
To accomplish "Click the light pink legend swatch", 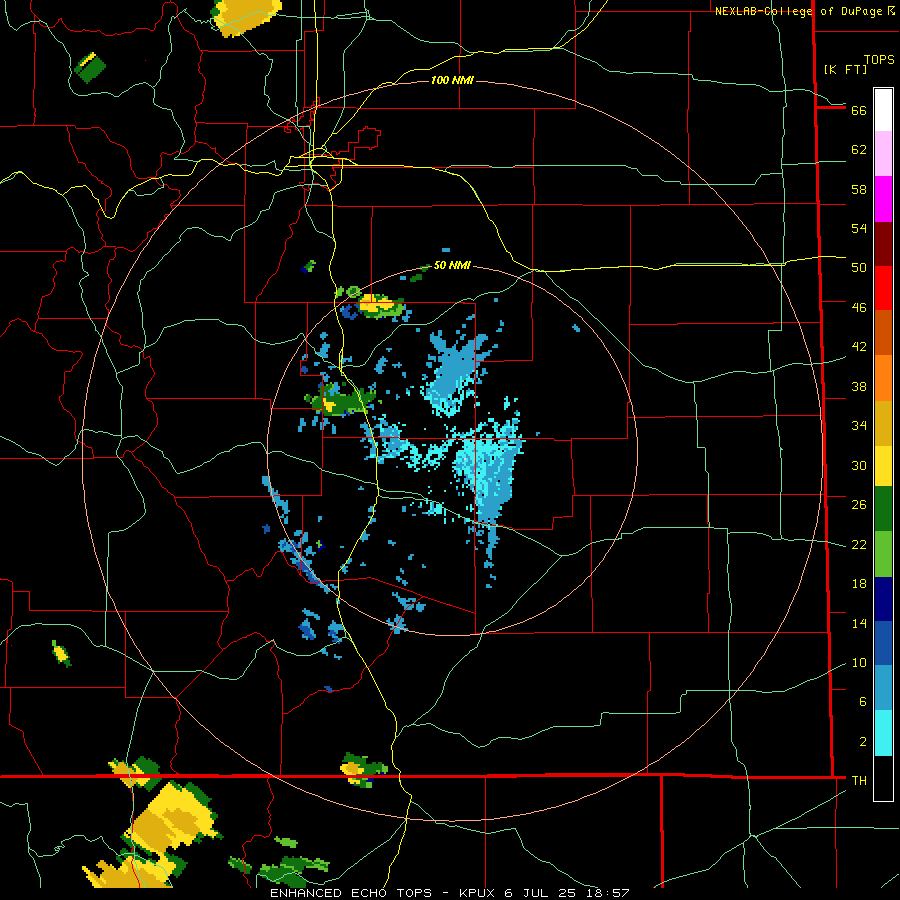I will tap(883, 153).
